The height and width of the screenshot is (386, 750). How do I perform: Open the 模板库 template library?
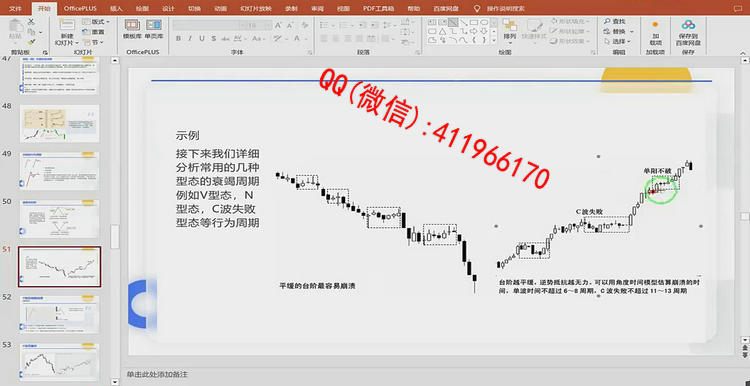click(132, 29)
